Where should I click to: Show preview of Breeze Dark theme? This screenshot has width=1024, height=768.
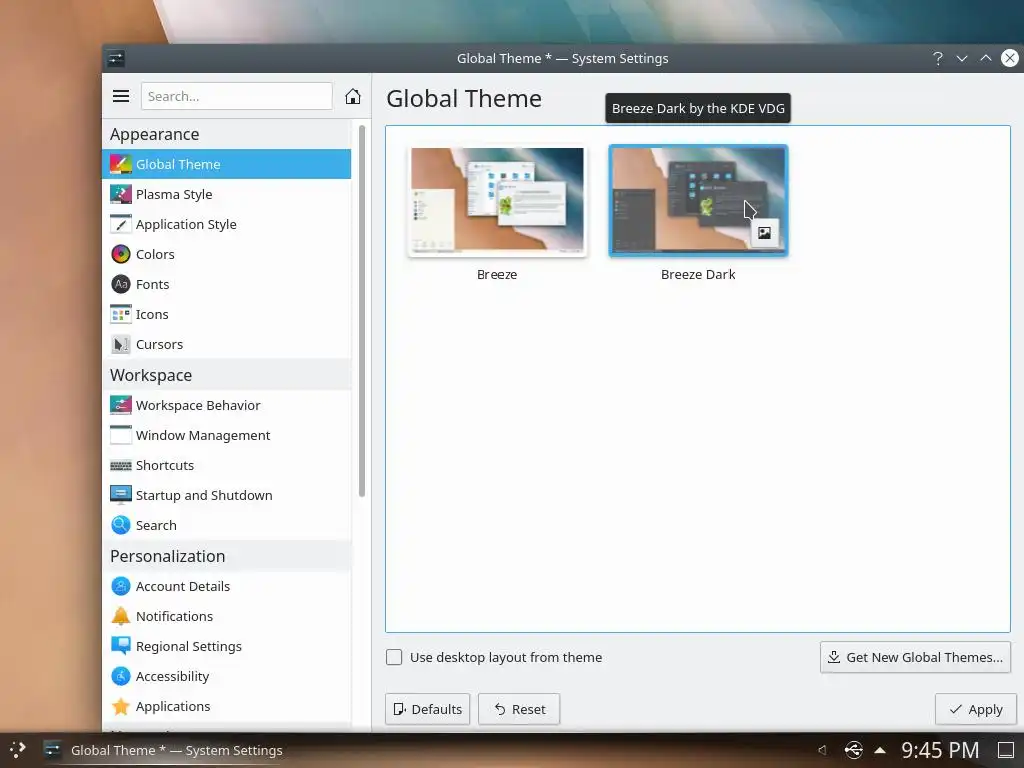764,233
